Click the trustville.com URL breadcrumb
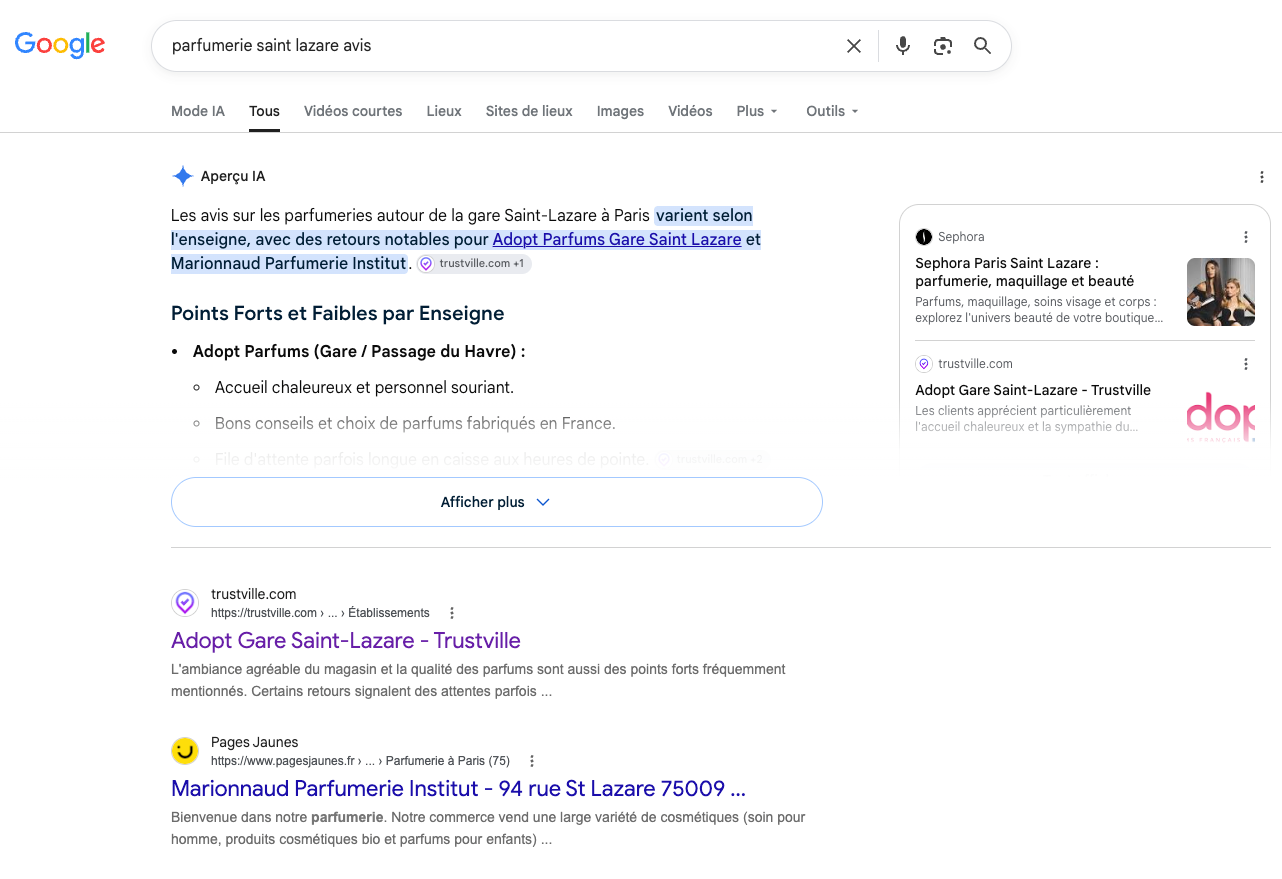 (x=320, y=613)
